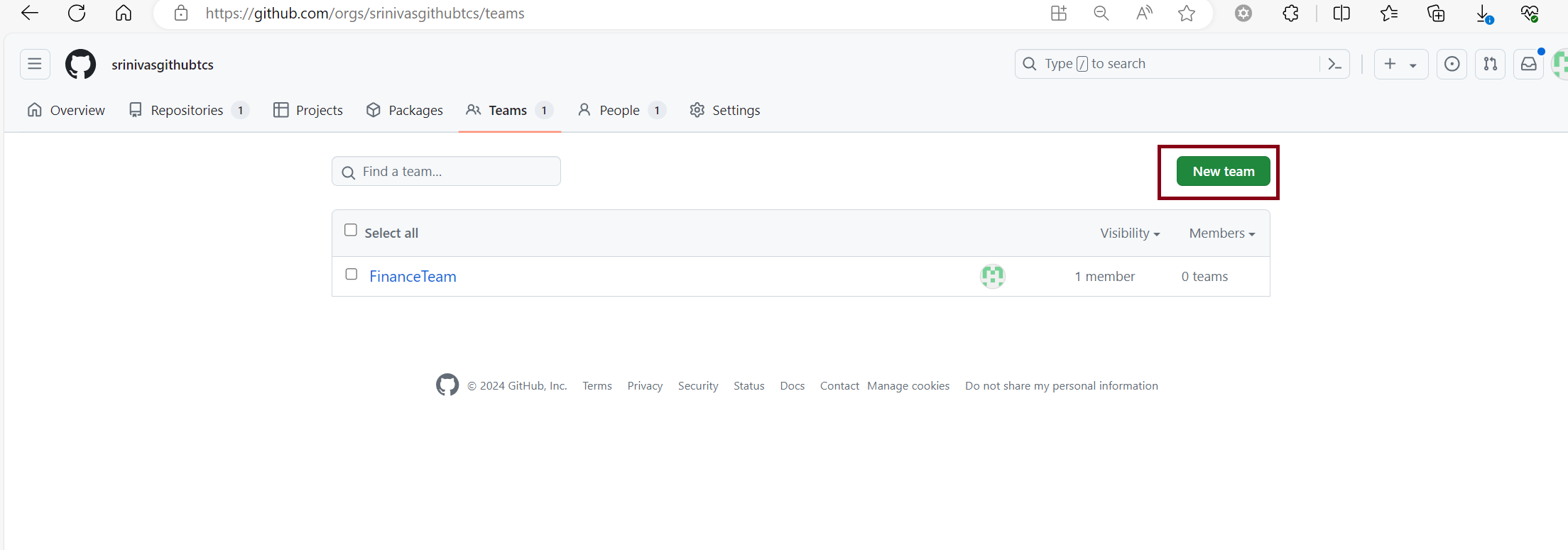Go to GitHub homepage via Octocat logo

pyautogui.click(x=80, y=64)
